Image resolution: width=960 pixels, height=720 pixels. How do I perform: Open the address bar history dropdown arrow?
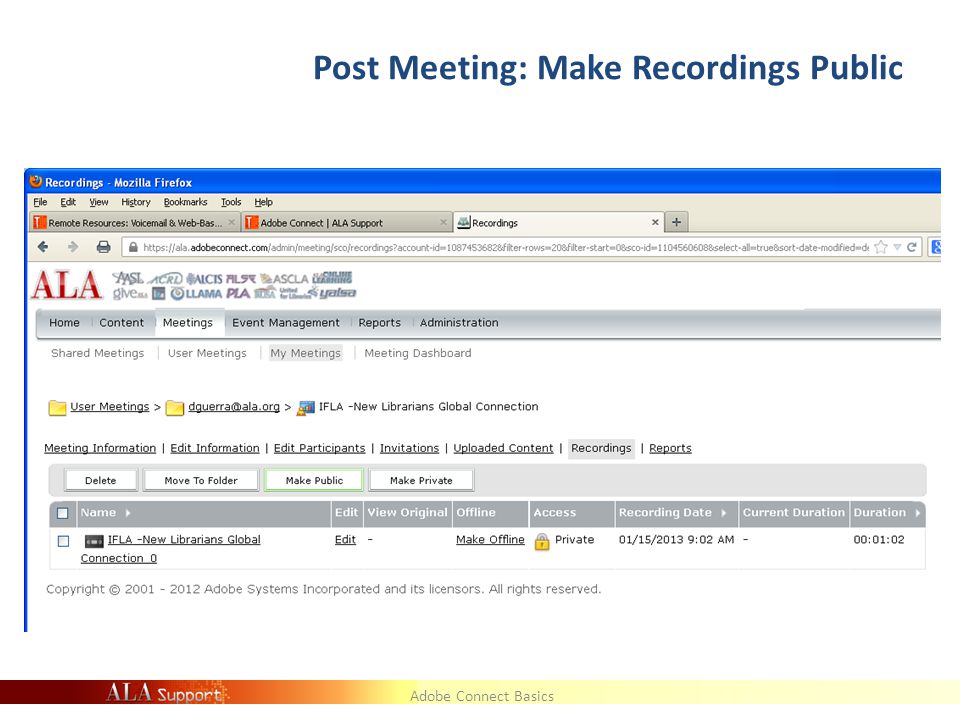coord(897,247)
